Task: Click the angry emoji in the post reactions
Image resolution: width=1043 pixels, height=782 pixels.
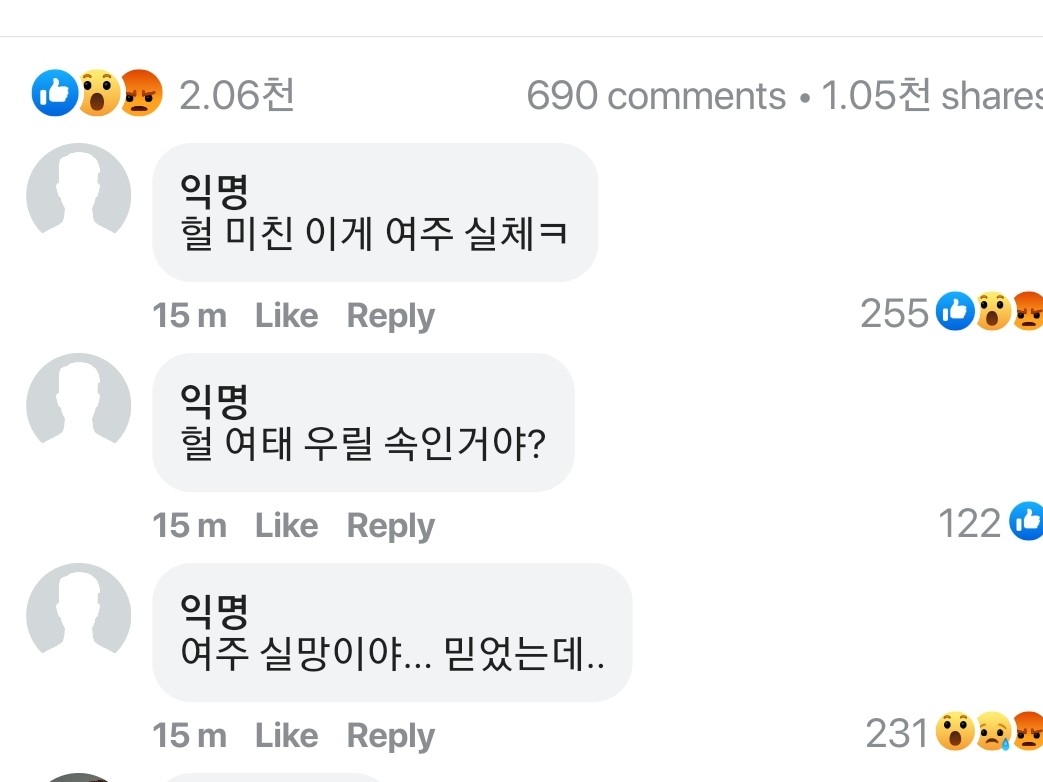Action: pyautogui.click(x=141, y=94)
